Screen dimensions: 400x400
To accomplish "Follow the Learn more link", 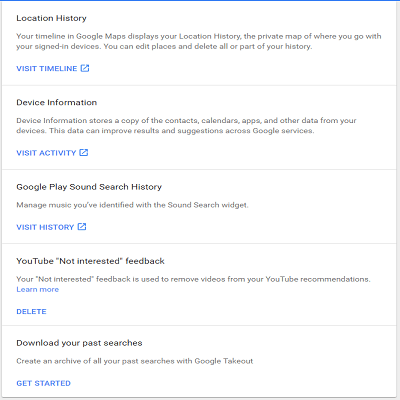I will 38,289.
